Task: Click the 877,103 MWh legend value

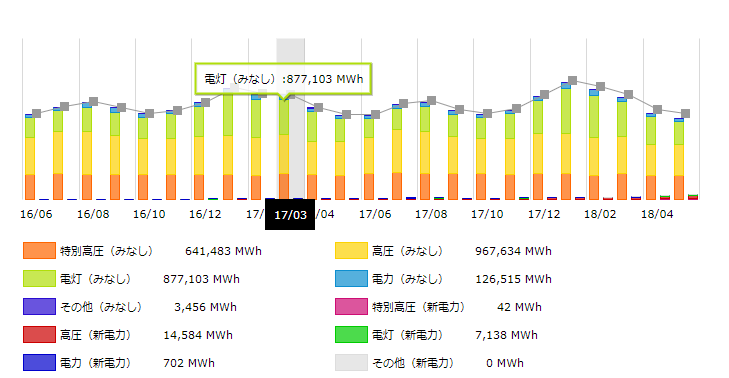Action: [x=201, y=279]
